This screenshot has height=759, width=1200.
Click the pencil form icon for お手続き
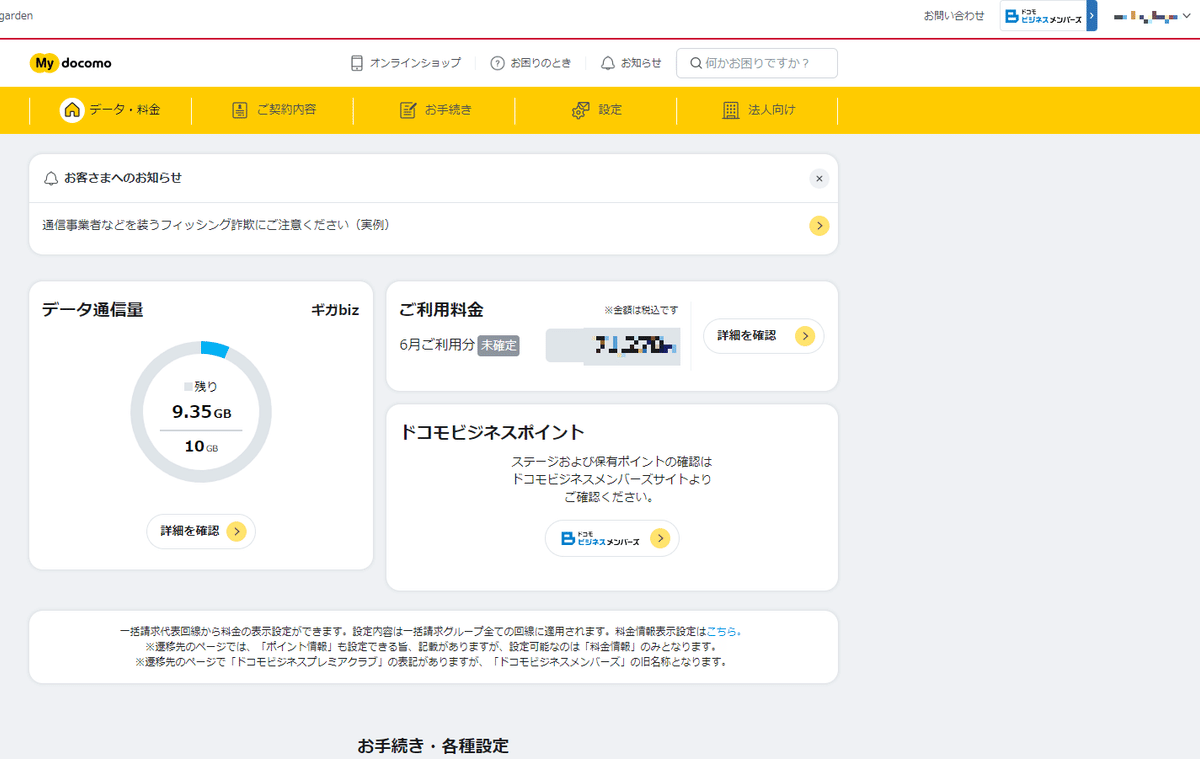tap(407, 110)
